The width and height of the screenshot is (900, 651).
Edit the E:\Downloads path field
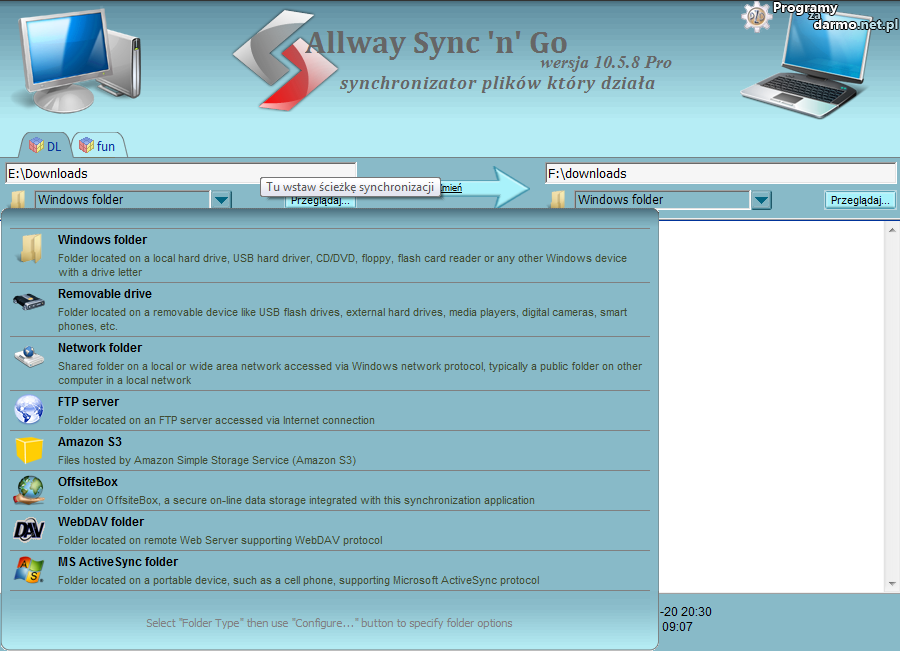click(x=180, y=173)
